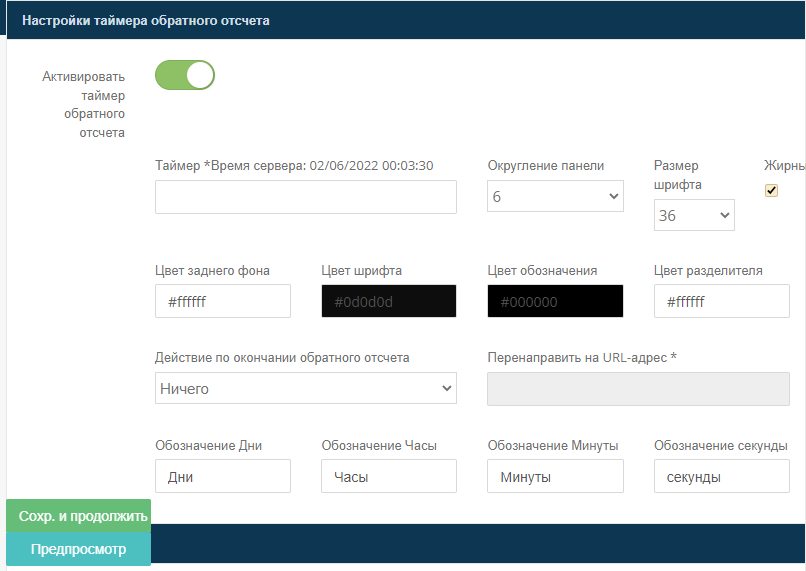Click the Цвет заднего фона color field
Viewport: 806px width, 571px height.
222,301
